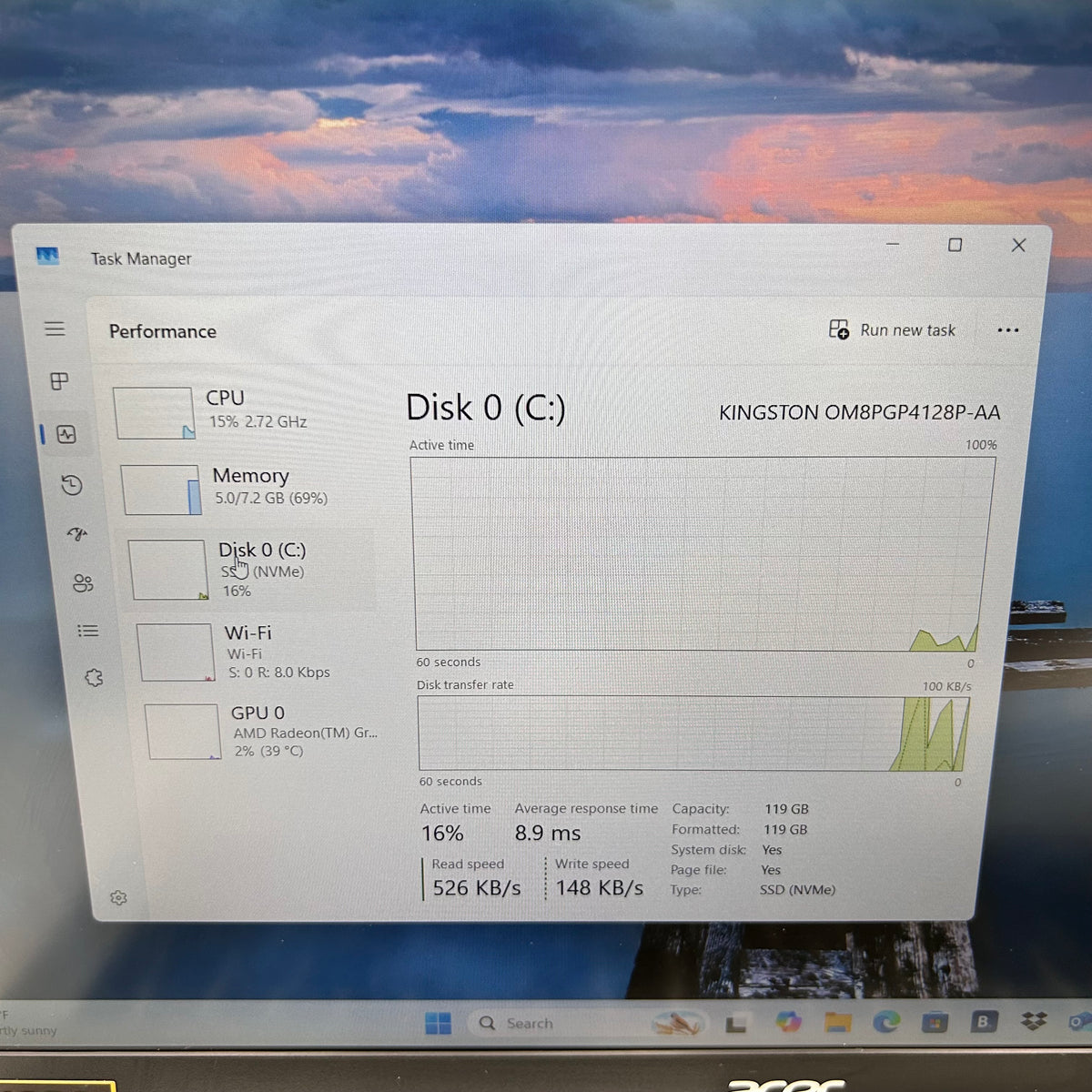The width and height of the screenshot is (1092, 1092).
Task: Open File Explorer from the taskbar
Action: tap(837, 1023)
